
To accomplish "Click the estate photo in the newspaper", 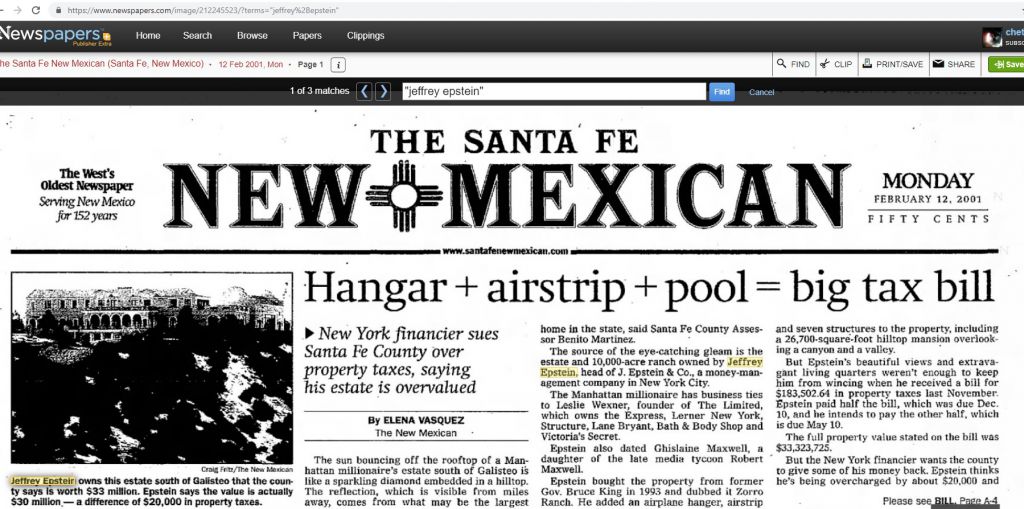I will coord(152,369).
